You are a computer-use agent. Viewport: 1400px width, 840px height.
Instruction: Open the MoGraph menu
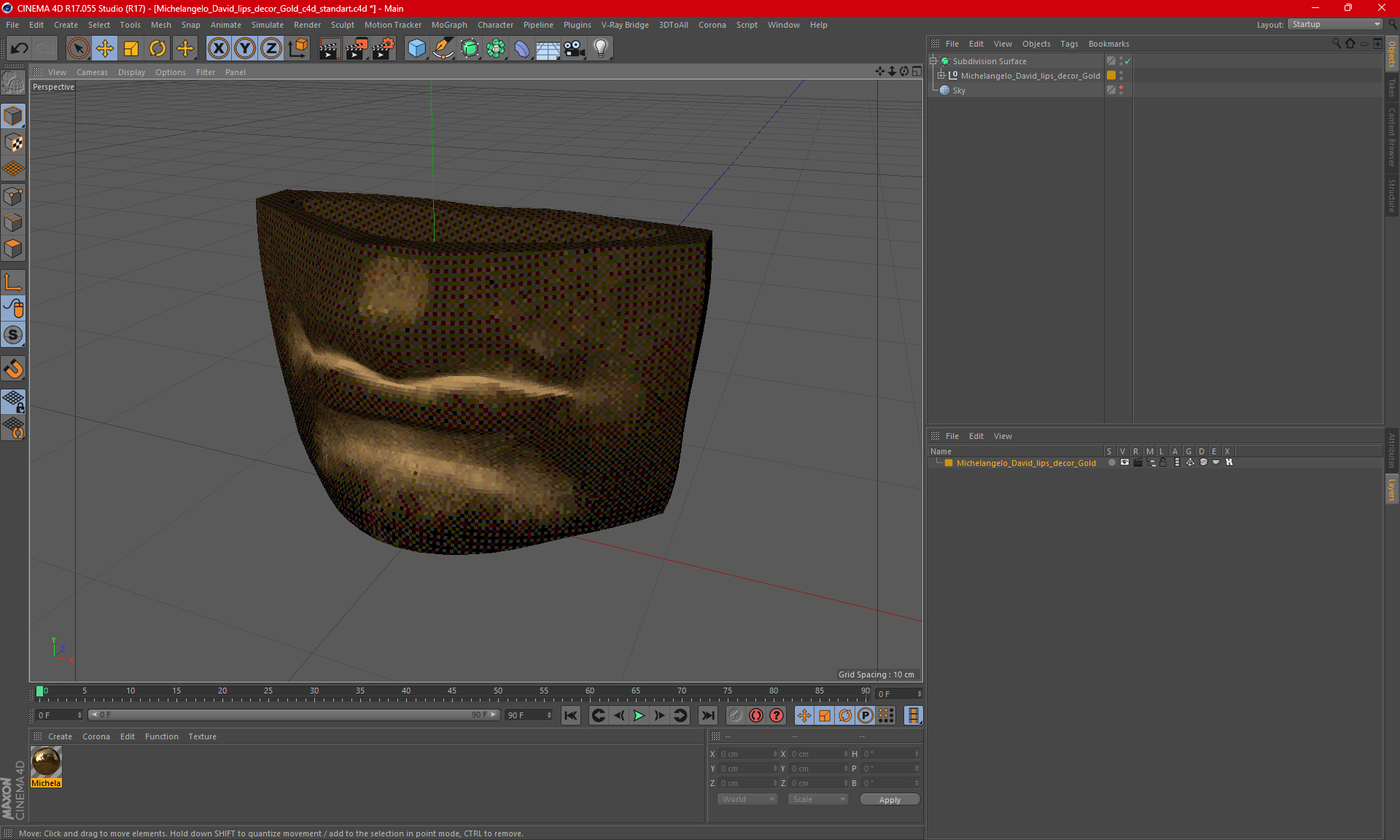tap(449, 25)
